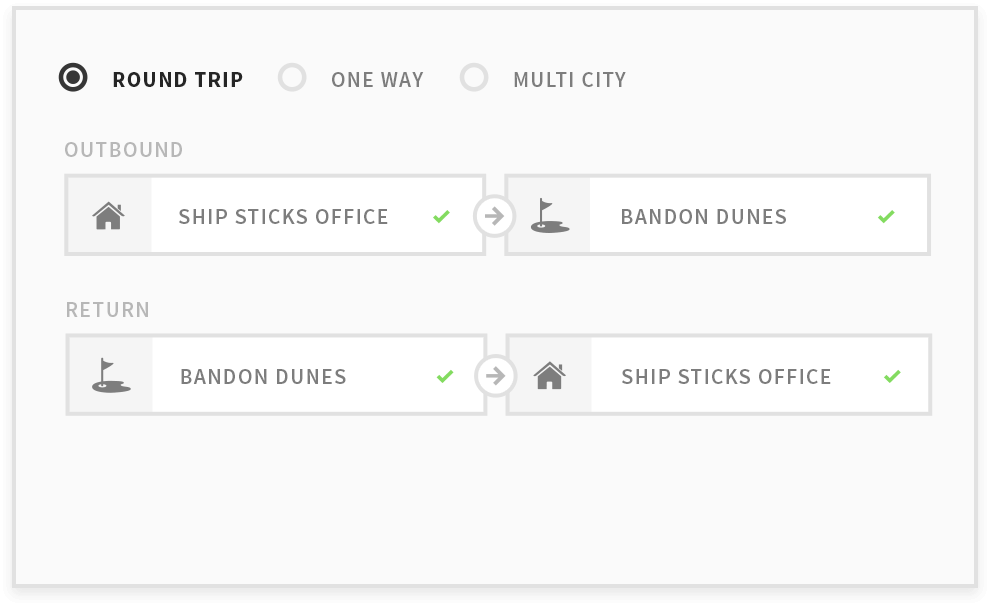Click green checkmark beside return Ship Sticks Office
992x608 pixels.
coord(892,376)
